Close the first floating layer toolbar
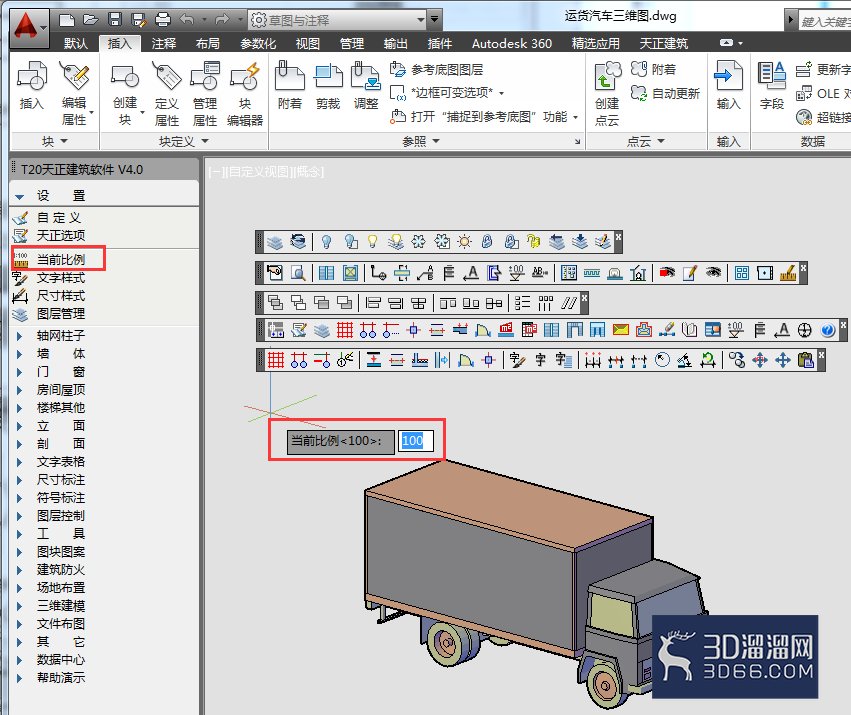The image size is (851, 715). pyautogui.click(x=618, y=237)
